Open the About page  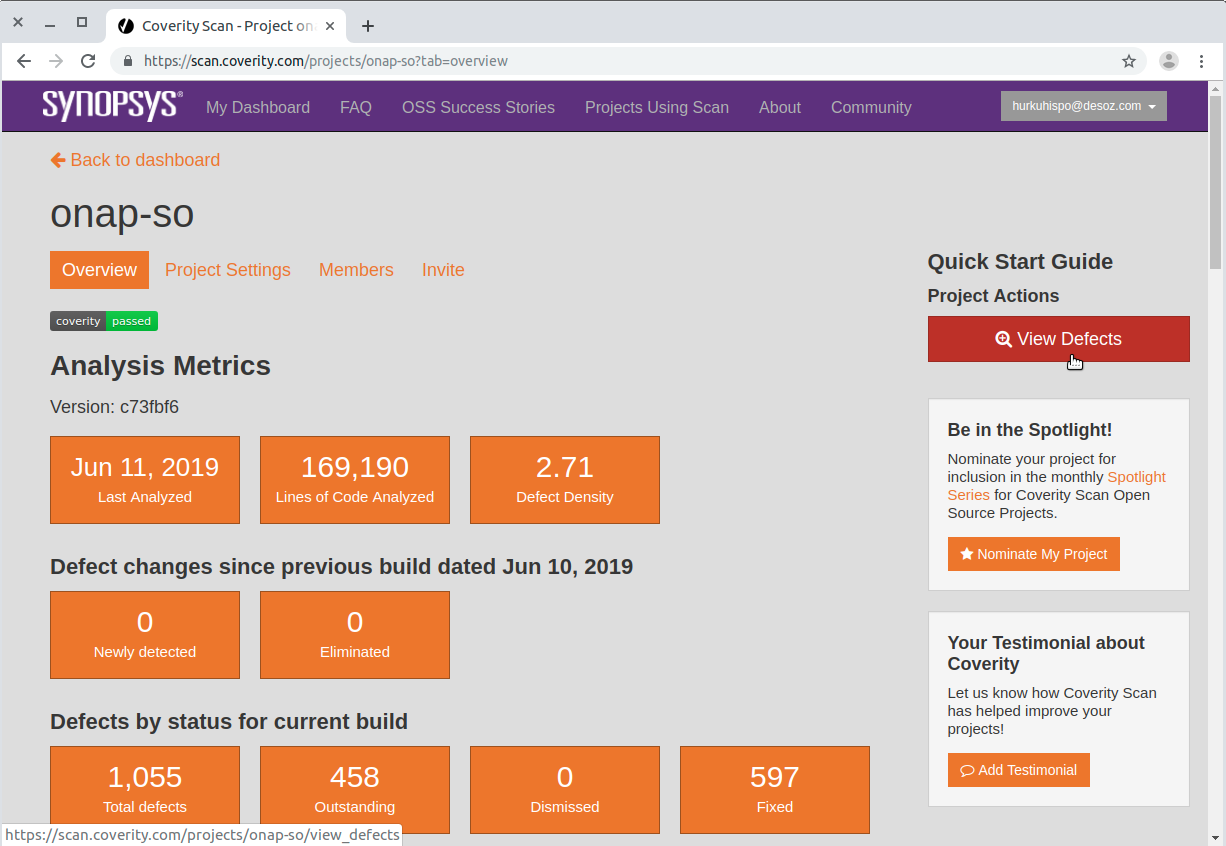click(780, 107)
